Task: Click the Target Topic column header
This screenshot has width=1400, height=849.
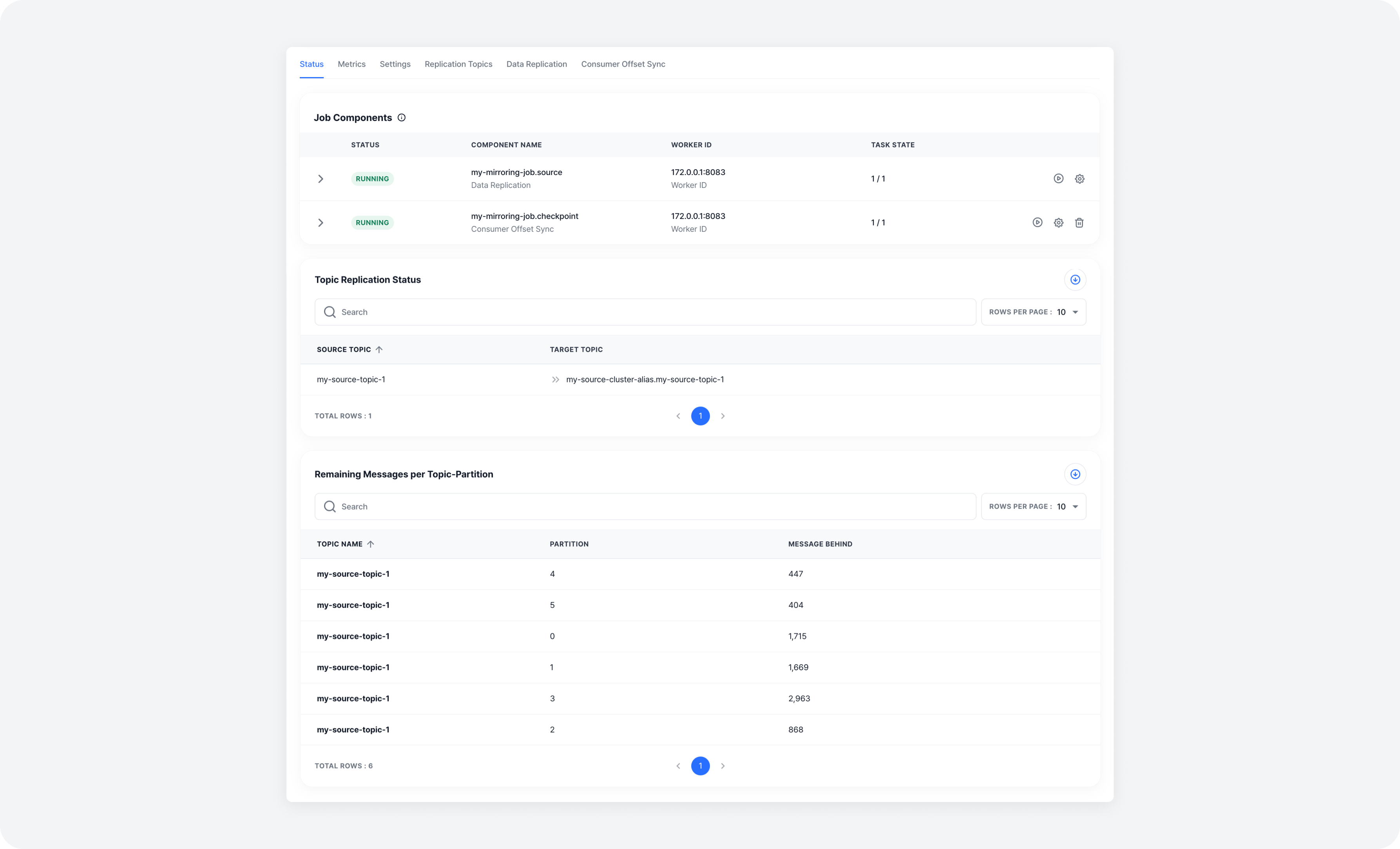Action: [x=576, y=349]
